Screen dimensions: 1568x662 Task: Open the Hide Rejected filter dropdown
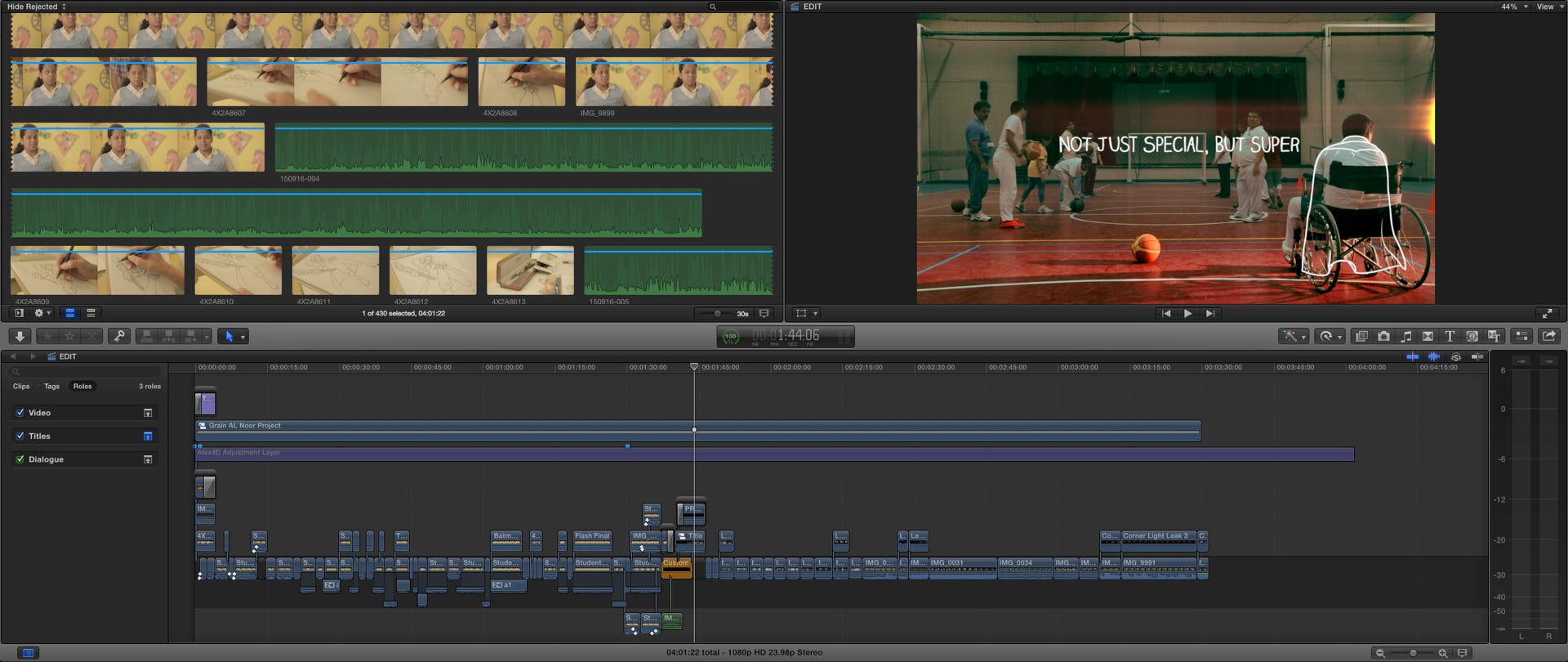coord(37,7)
